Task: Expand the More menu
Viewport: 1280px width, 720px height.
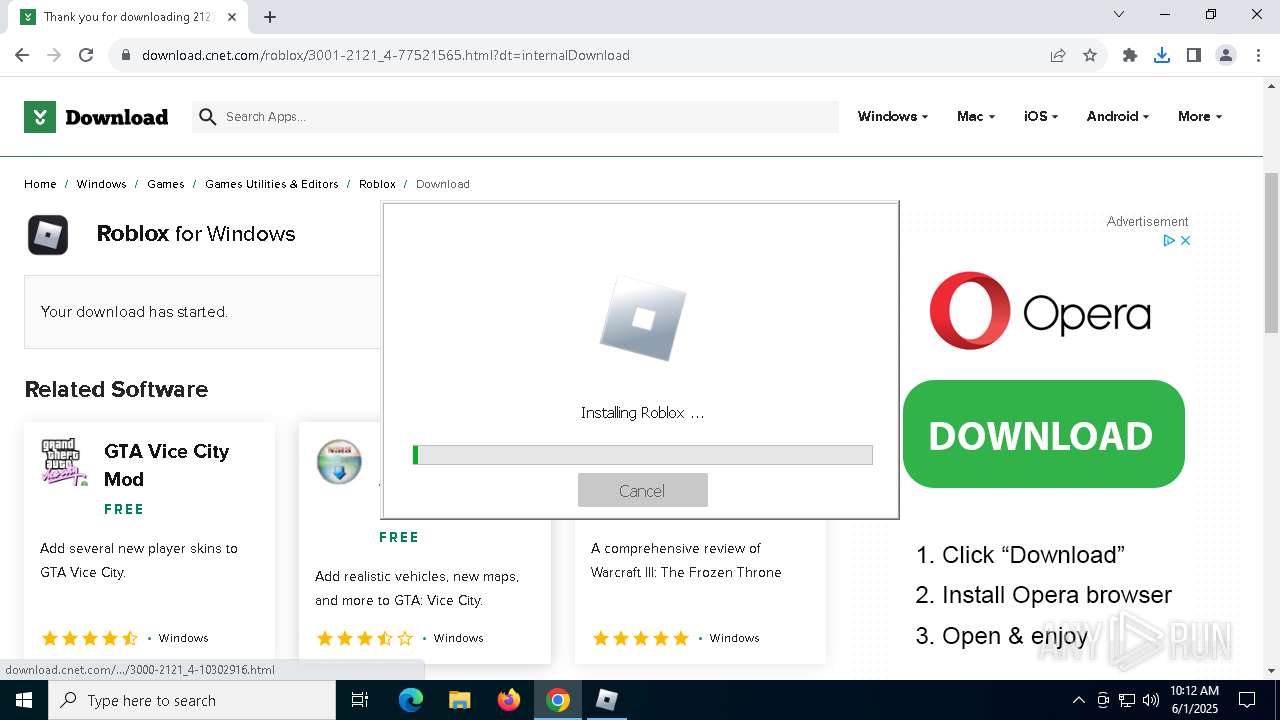Action: 1199,116
